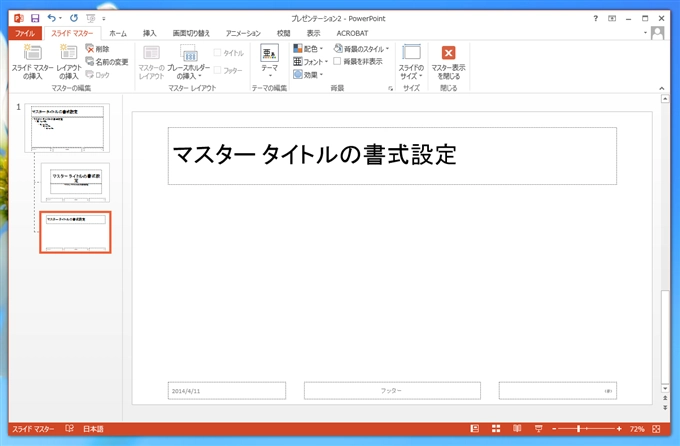The width and height of the screenshot is (680, 446).
Task: Open the PowerPoint Help icon
Action: click(x=595, y=18)
